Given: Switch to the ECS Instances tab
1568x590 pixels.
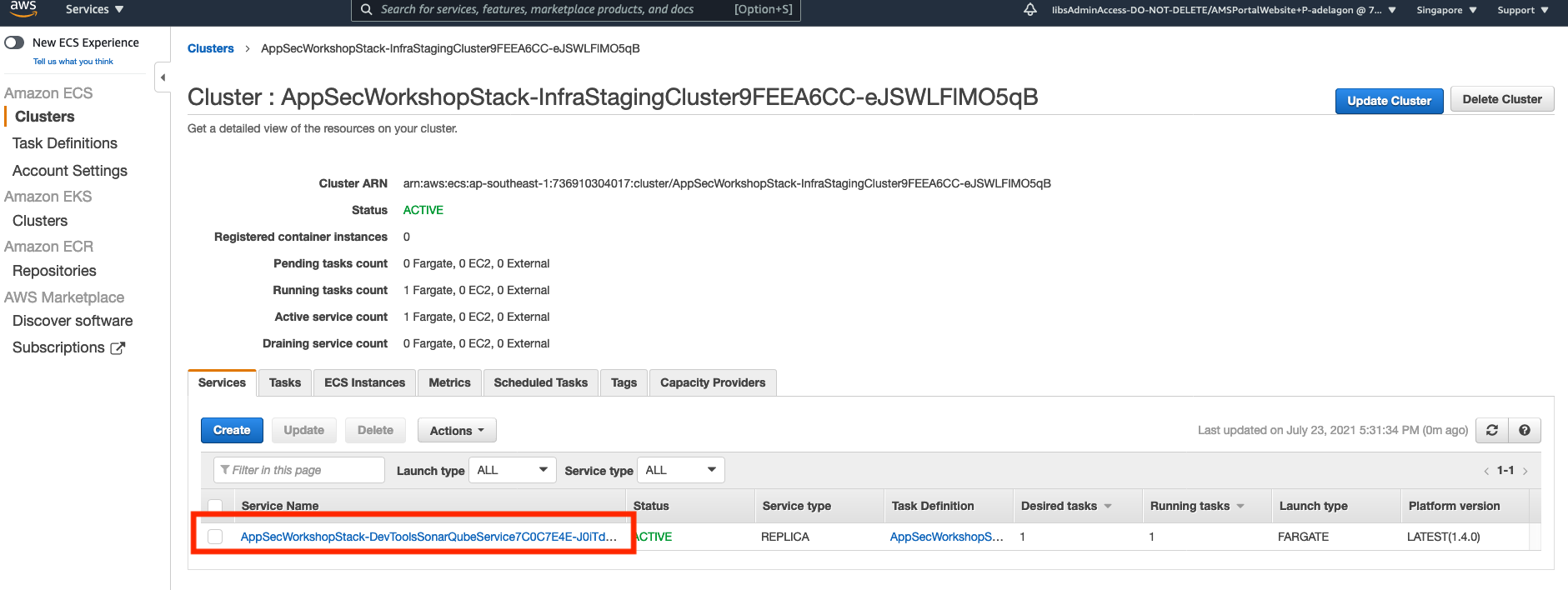Looking at the screenshot, I should pos(365,382).
